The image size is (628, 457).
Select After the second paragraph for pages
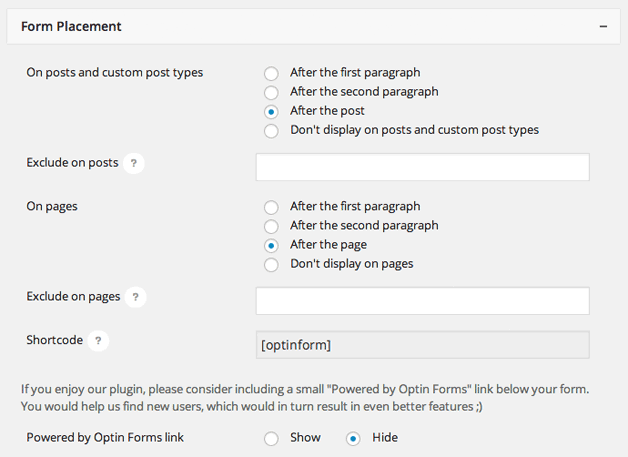(271, 226)
